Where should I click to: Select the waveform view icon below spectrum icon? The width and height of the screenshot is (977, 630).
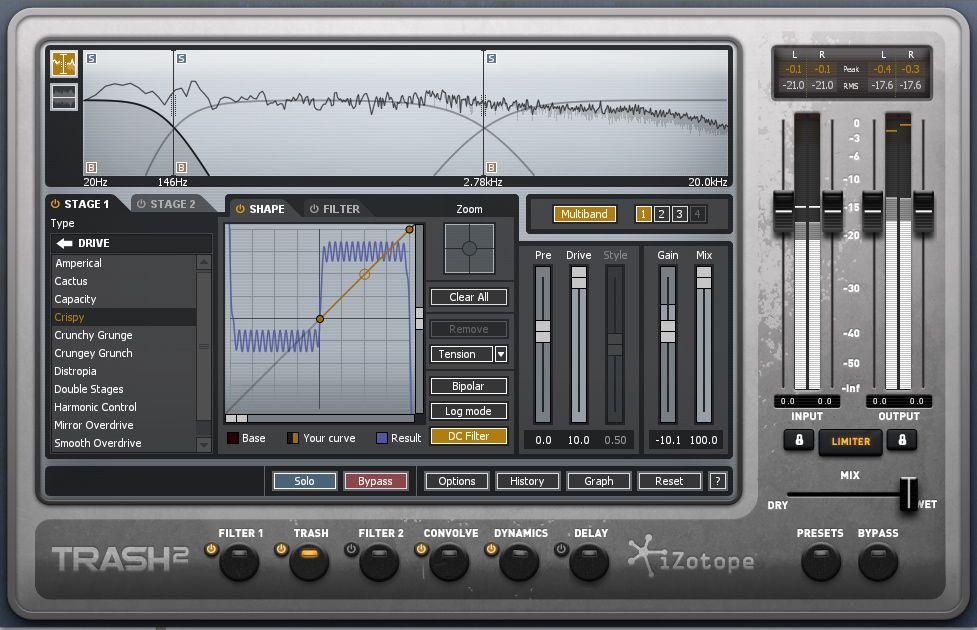pyautogui.click(x=64, y=97)
